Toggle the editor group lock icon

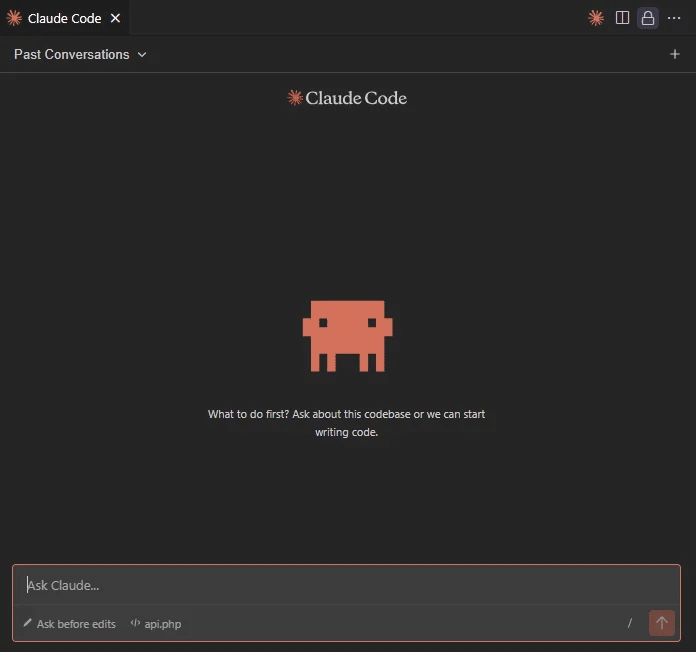pyautogui.click(x=648, y=18)
